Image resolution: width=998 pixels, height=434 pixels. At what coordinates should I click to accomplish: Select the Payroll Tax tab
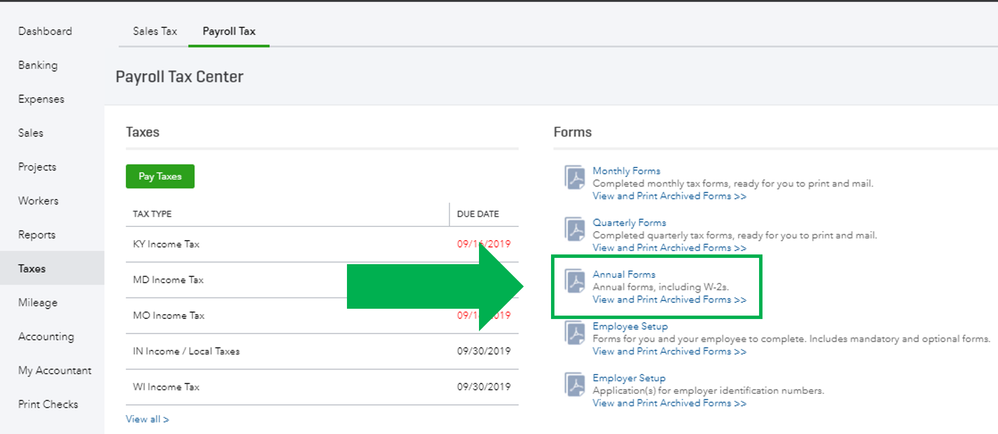pyautogui.click(x=229, y=31)
